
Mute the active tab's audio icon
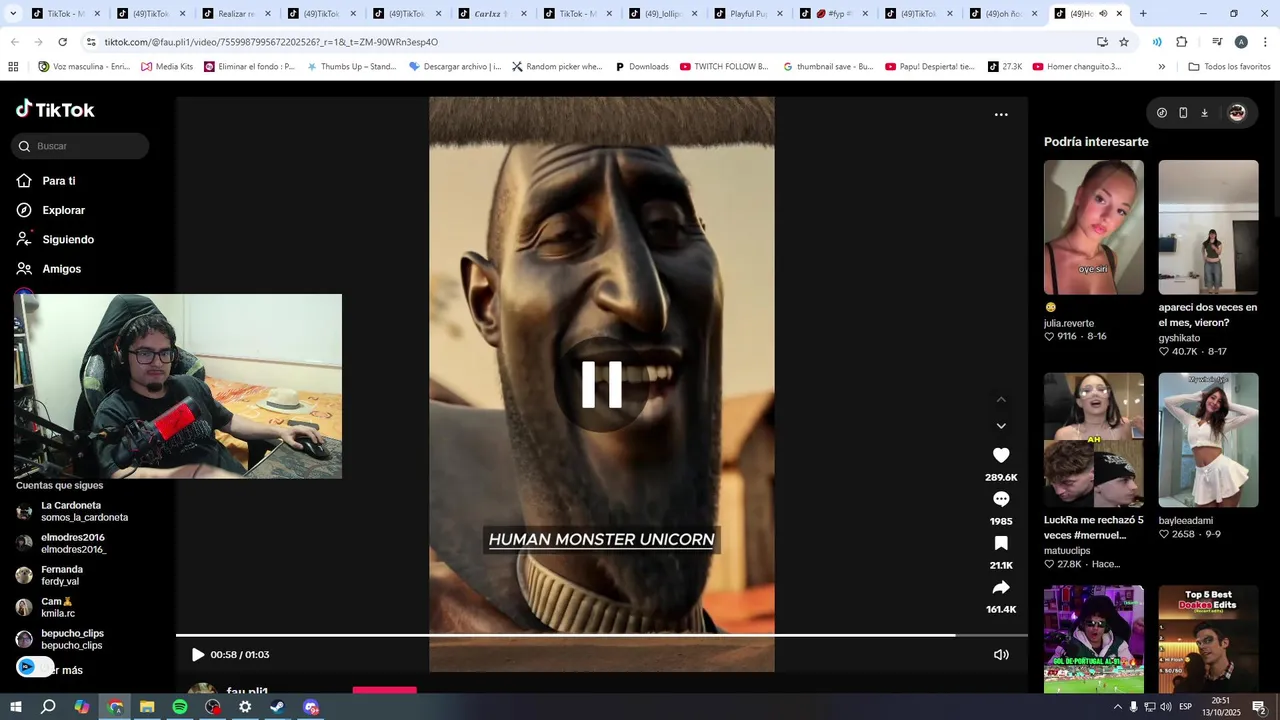click(x=1103, y=14)
